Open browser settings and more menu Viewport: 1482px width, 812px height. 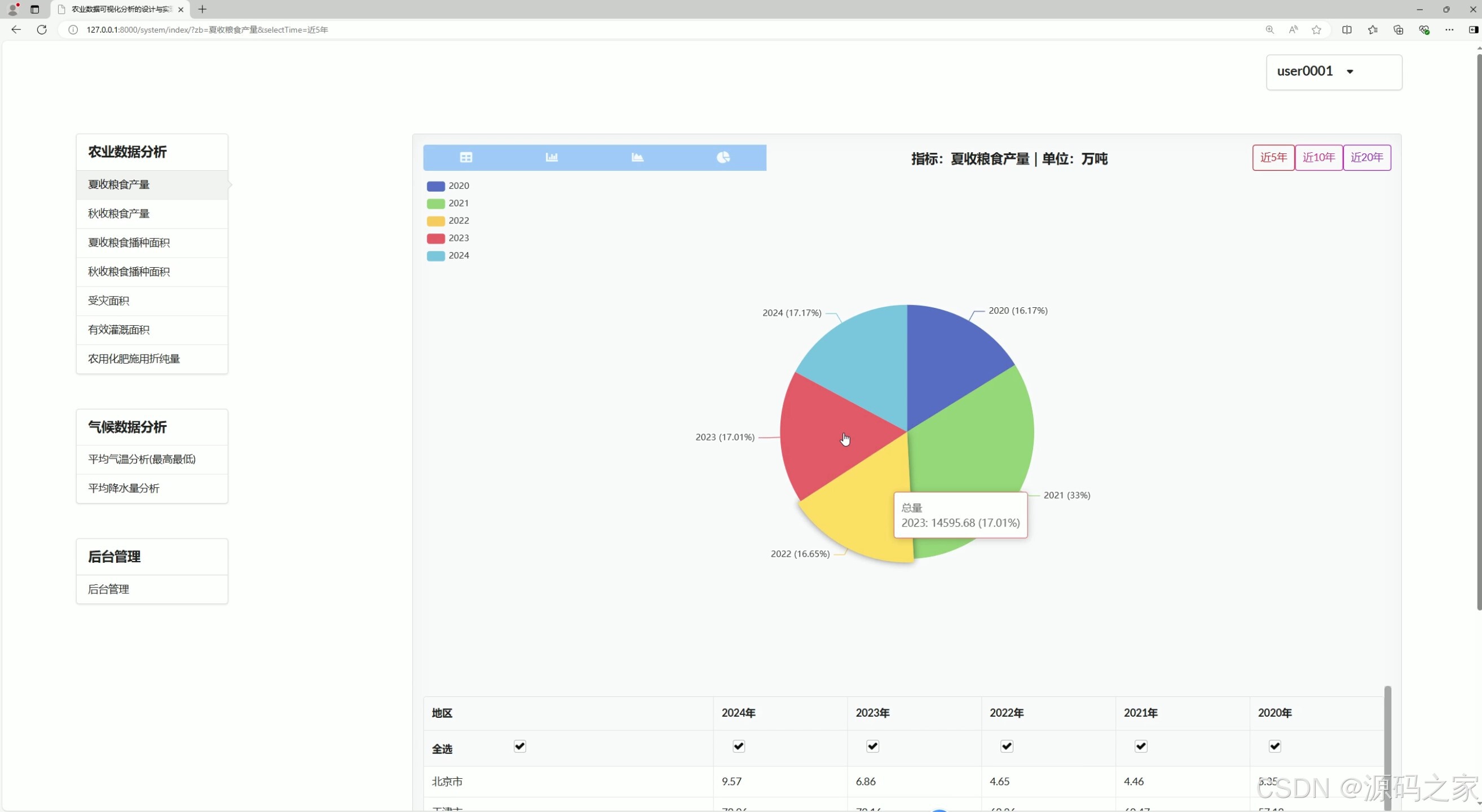pyautogui.click(x=1449, y=30)
